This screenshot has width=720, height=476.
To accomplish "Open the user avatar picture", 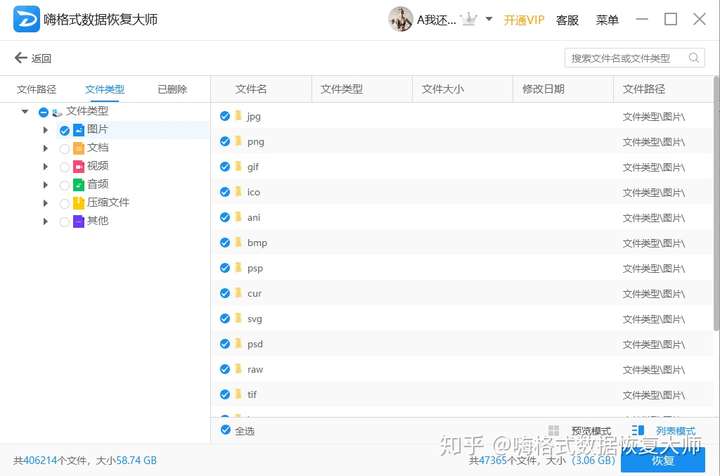I will click(400, 19).
